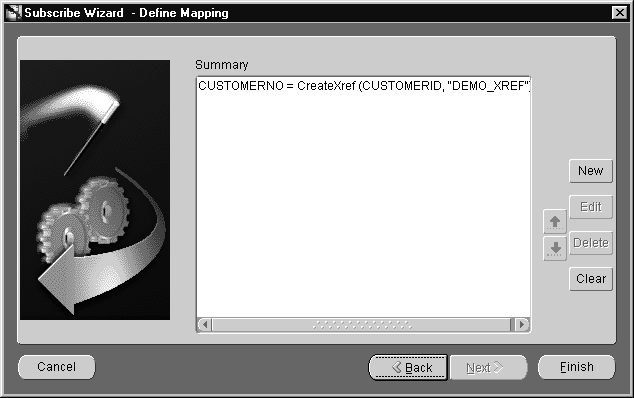The image size is (634, 398).
Task: Click the move-down arrow button
Action: coord(555,248)
